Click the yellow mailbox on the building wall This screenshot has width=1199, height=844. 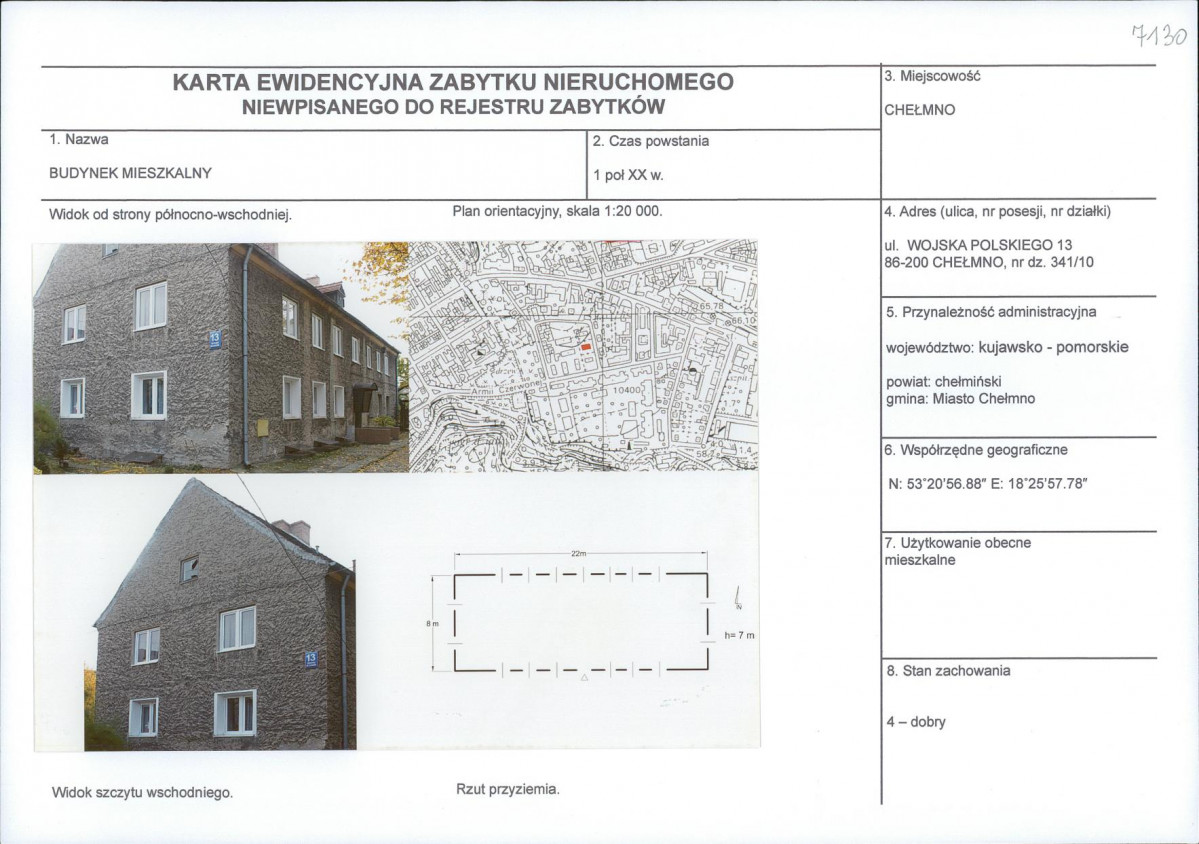[262, 427]
